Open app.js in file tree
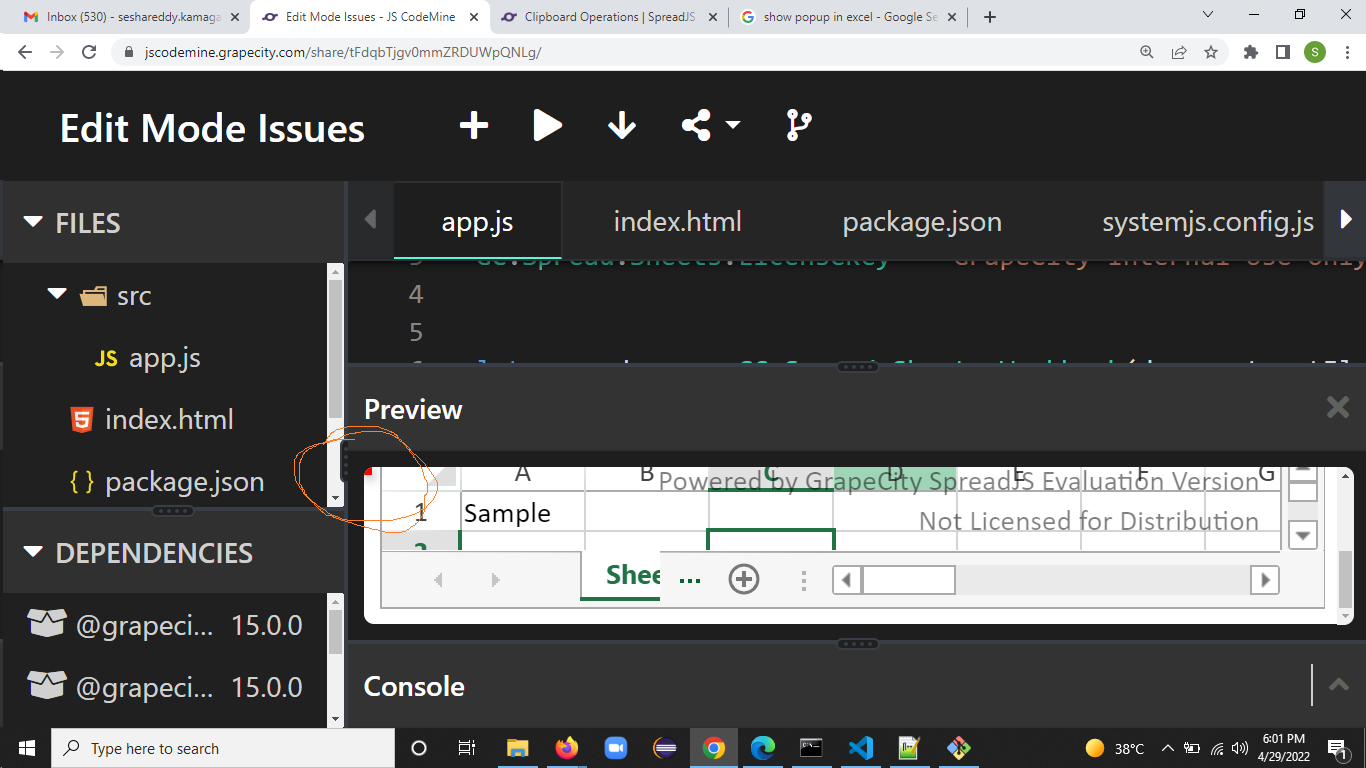The image size is (1366, 768). (x=164, y=358)
